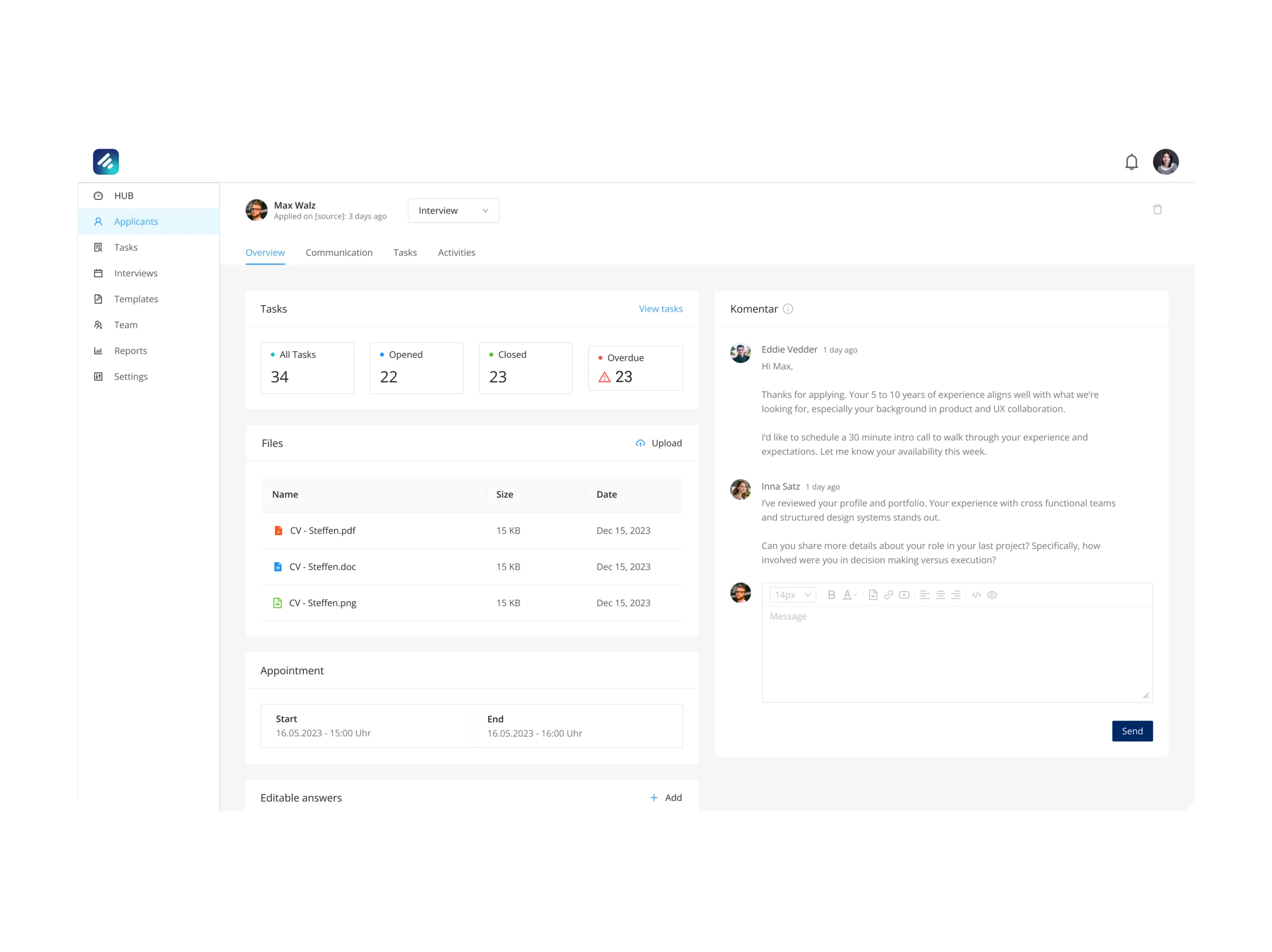Click into the Message text area
1272x952 pixels.
957,653
